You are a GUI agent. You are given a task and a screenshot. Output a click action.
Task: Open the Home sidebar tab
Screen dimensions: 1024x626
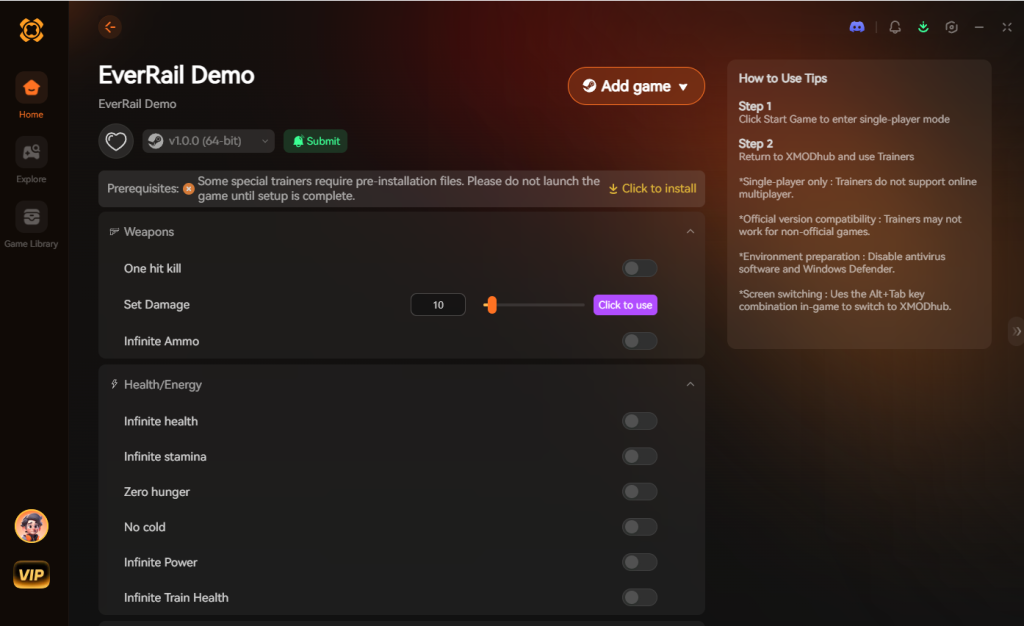[x=31, y=95]
